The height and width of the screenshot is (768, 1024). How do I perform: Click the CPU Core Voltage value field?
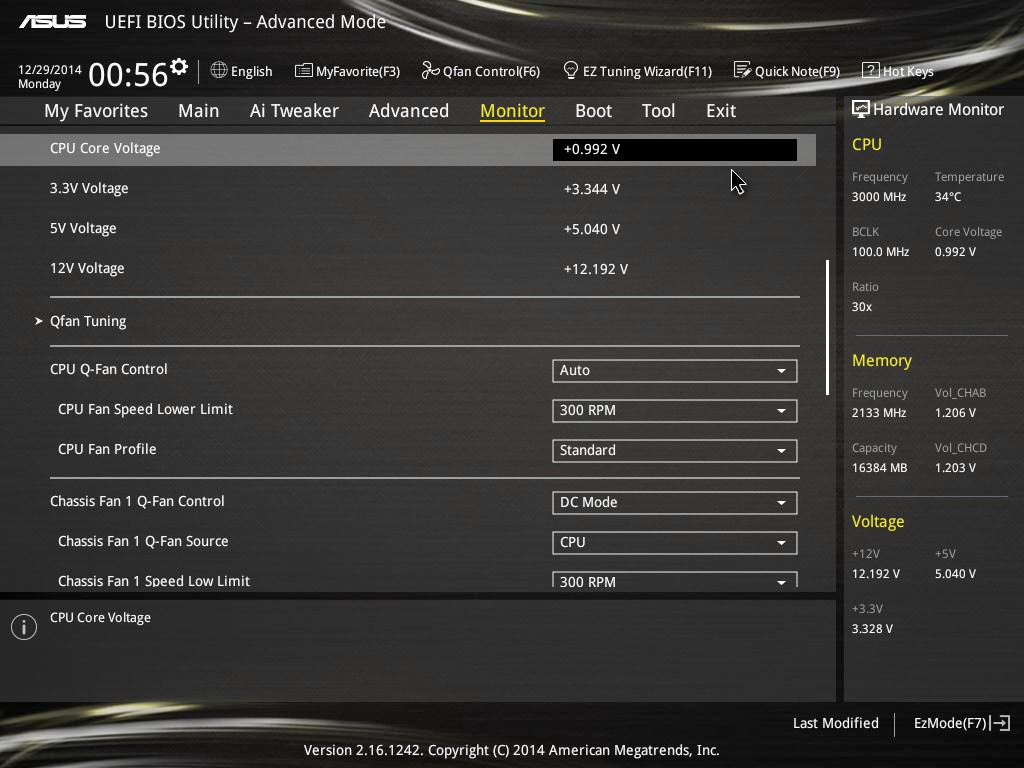tap(675, 150)
